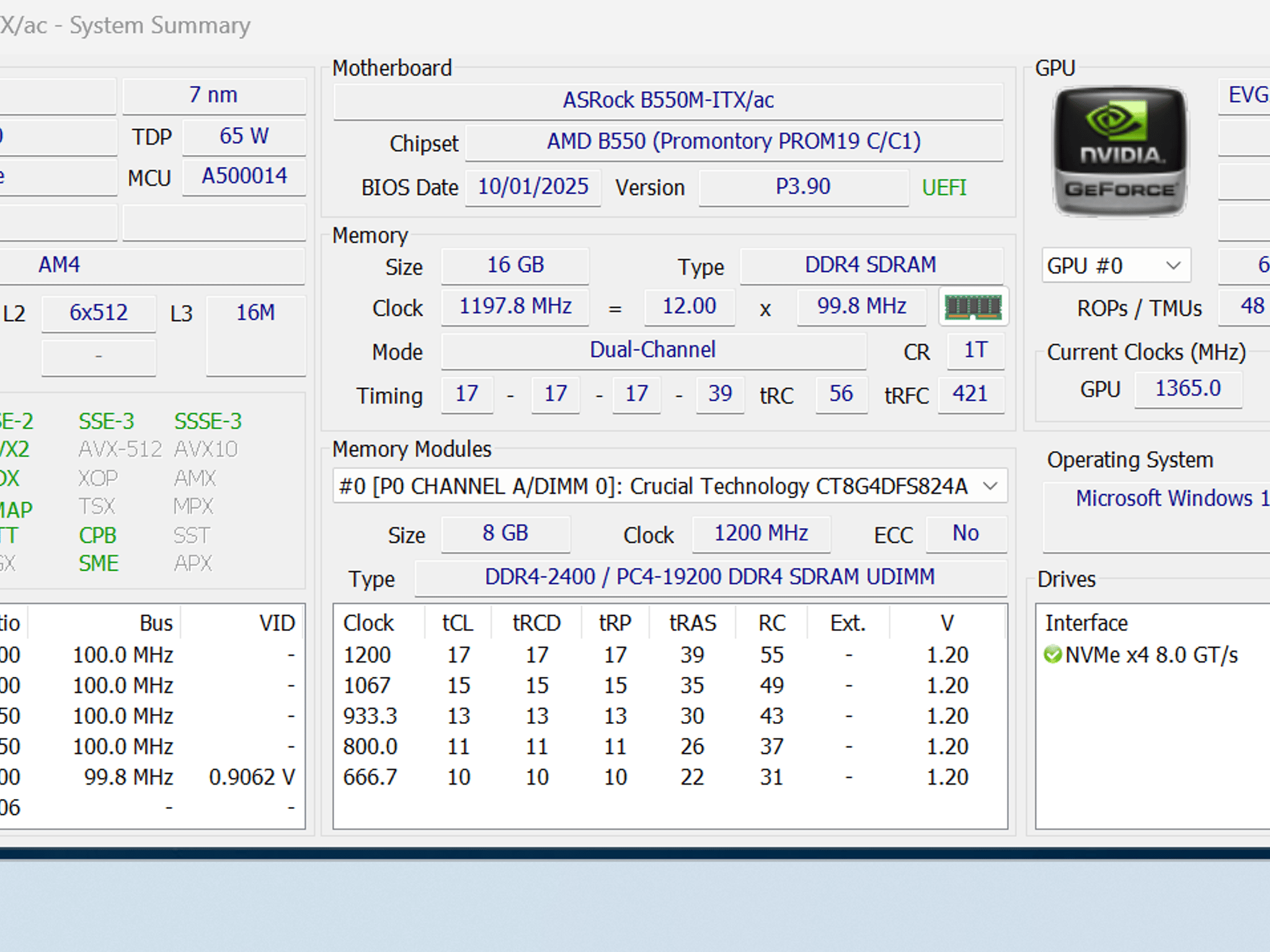Expand the memory module selection dropdown

coord(670,486)
